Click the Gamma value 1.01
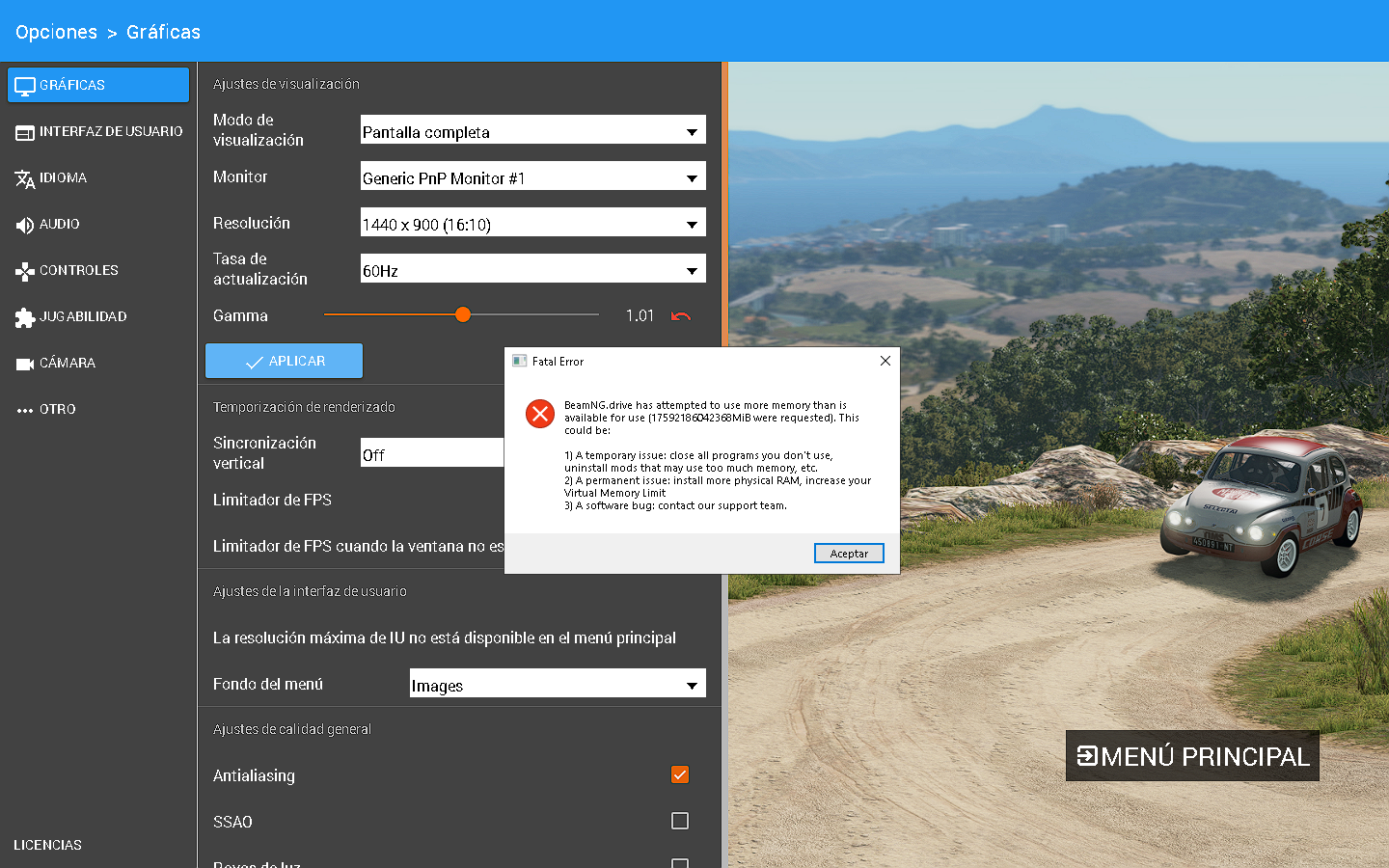 point(640,315)
